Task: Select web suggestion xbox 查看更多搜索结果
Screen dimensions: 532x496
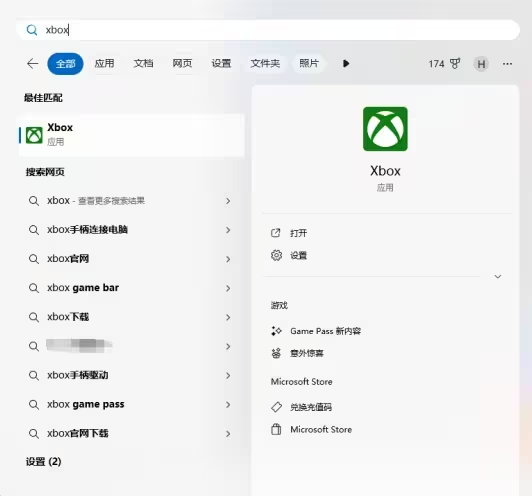Action: point(96,201)
